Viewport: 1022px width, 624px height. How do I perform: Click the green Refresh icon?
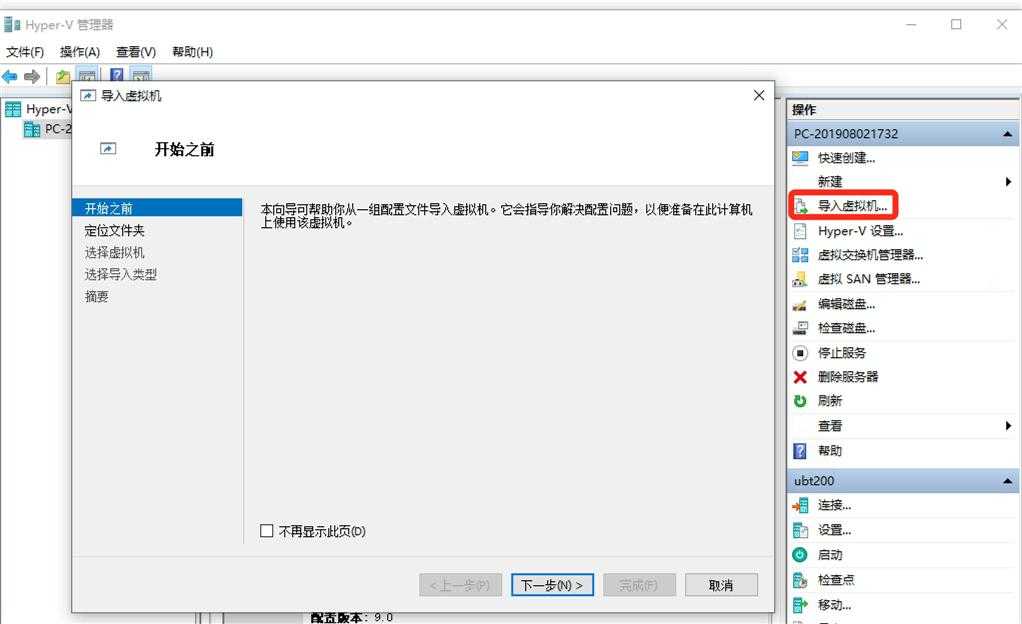[800, 401]
